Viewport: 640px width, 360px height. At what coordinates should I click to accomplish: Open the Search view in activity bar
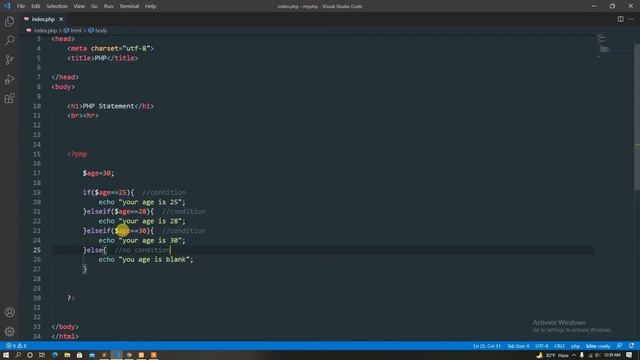(x=9, y=40)
